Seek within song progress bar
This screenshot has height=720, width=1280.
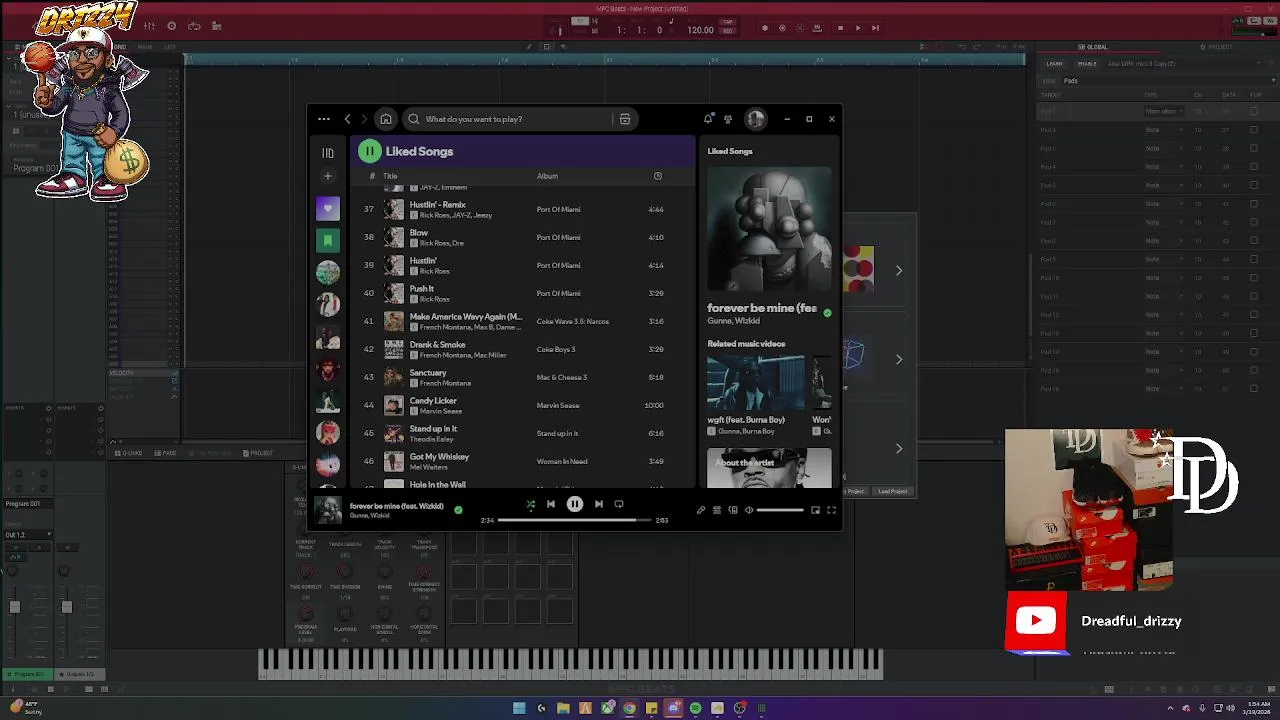(x=575, y=520)
